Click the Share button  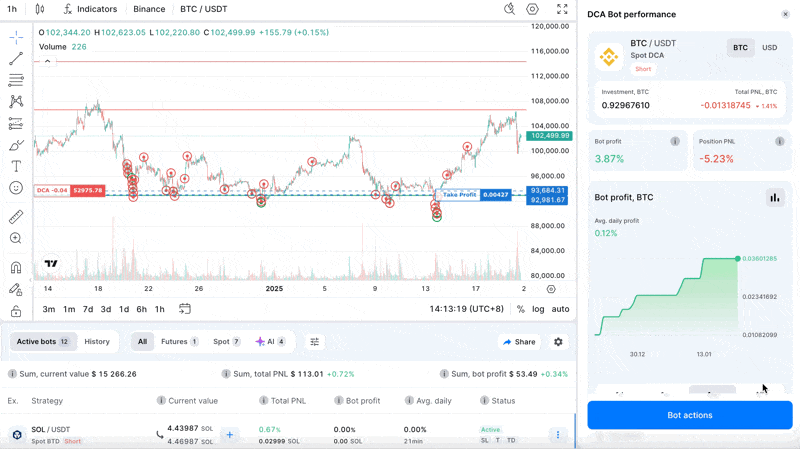[519, 342]
